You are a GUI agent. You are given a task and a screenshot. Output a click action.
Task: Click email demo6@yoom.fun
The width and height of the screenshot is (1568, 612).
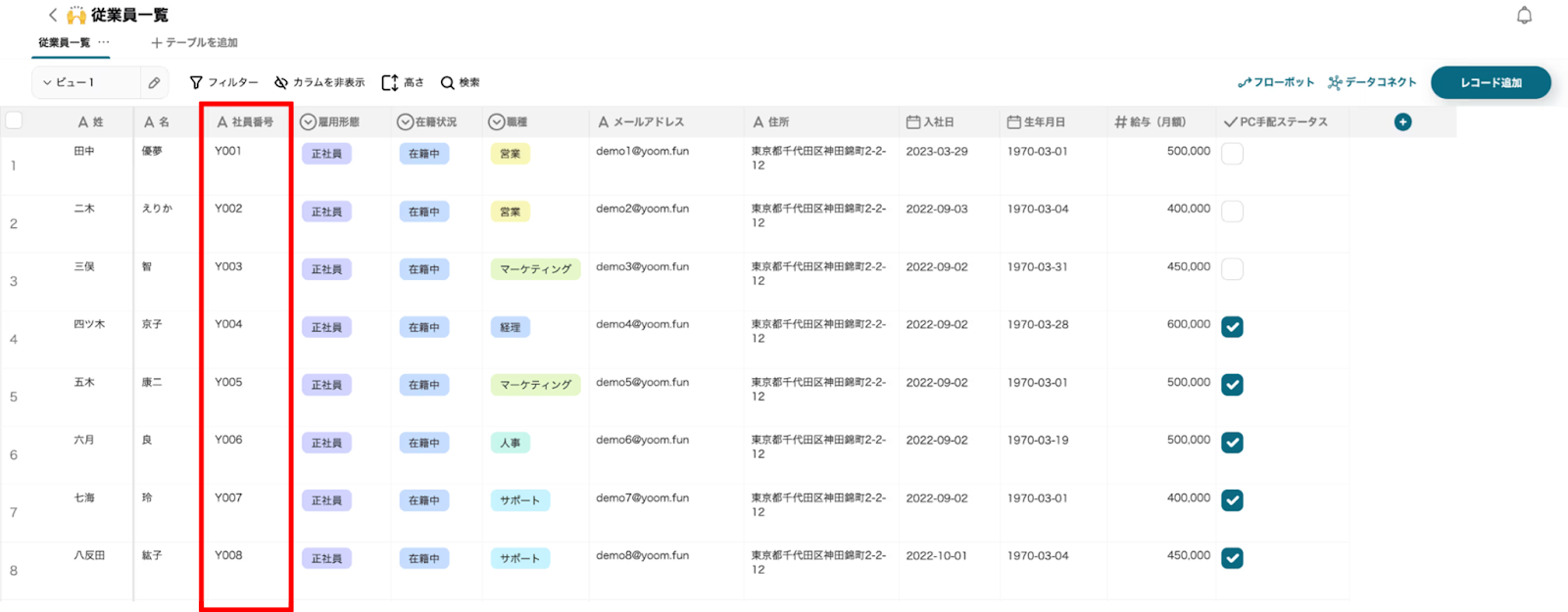click(x=642, y=440)
